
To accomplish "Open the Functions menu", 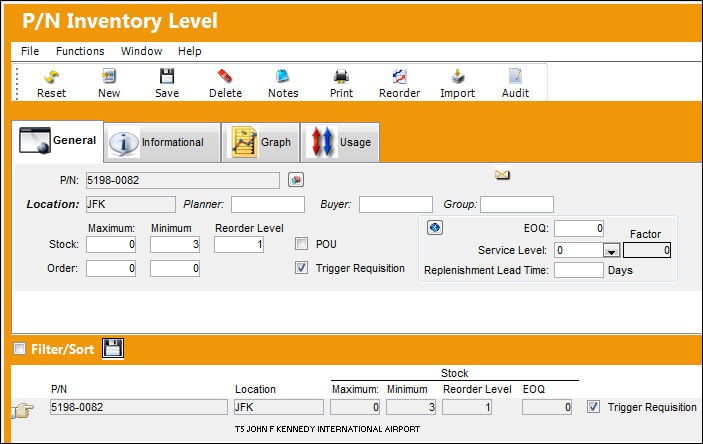I will (x=80, y=51).
